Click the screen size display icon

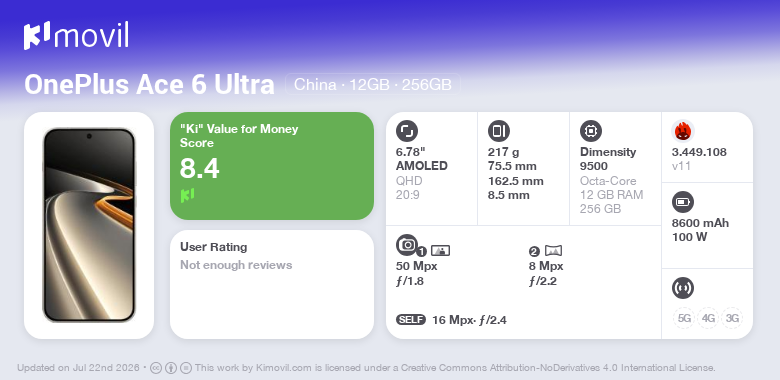[406, 131]
